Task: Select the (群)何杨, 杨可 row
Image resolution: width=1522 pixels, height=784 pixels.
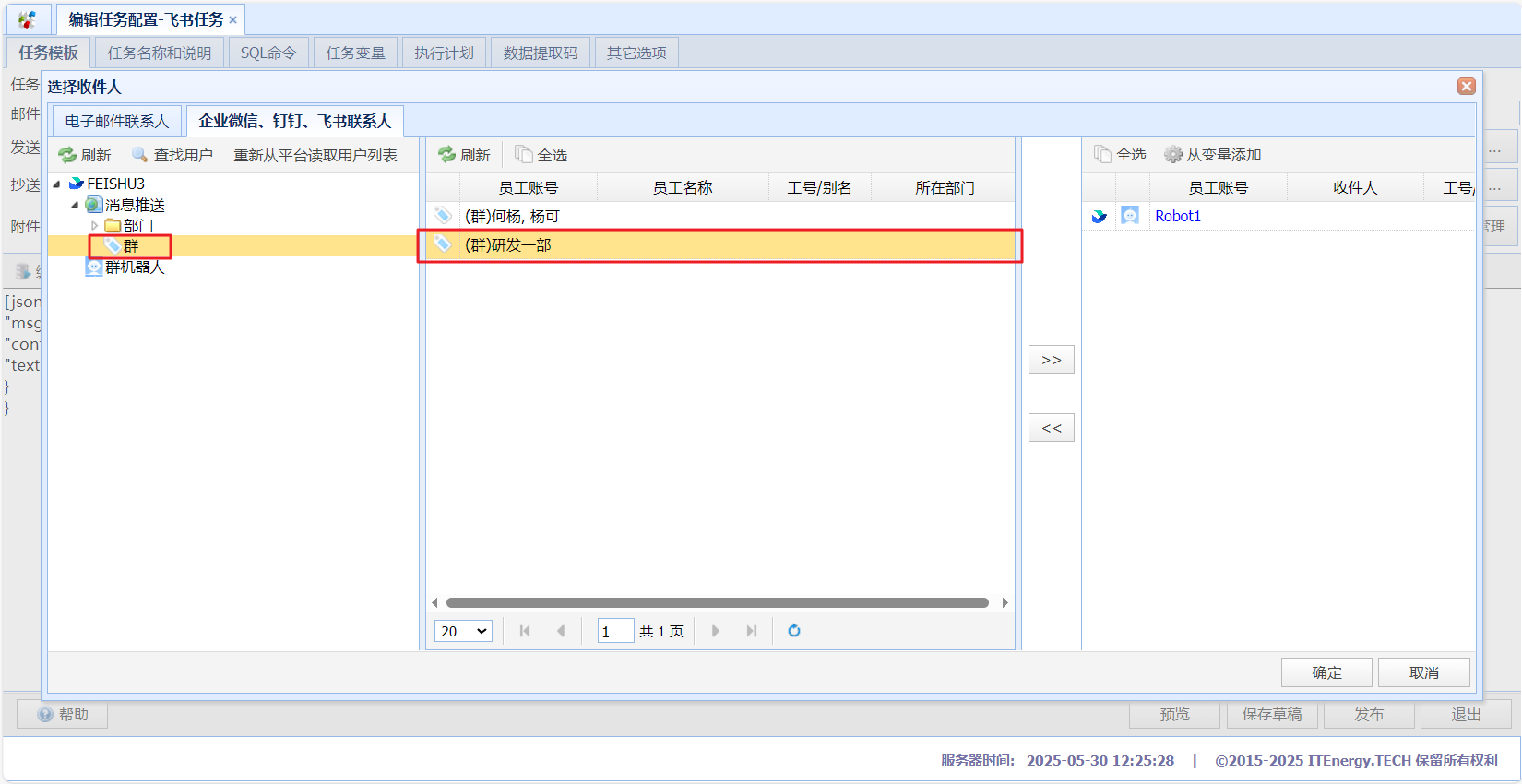Action: 512,217
